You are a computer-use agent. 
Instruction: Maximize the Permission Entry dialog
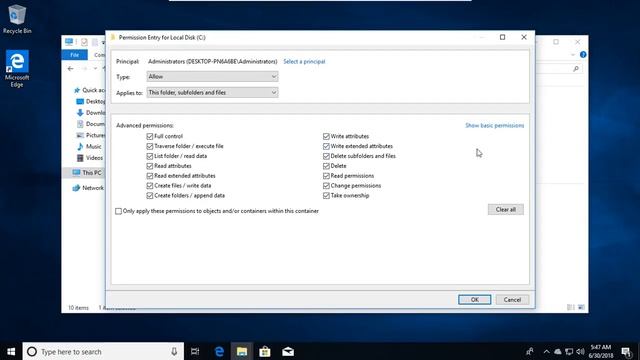coord(502,37)
